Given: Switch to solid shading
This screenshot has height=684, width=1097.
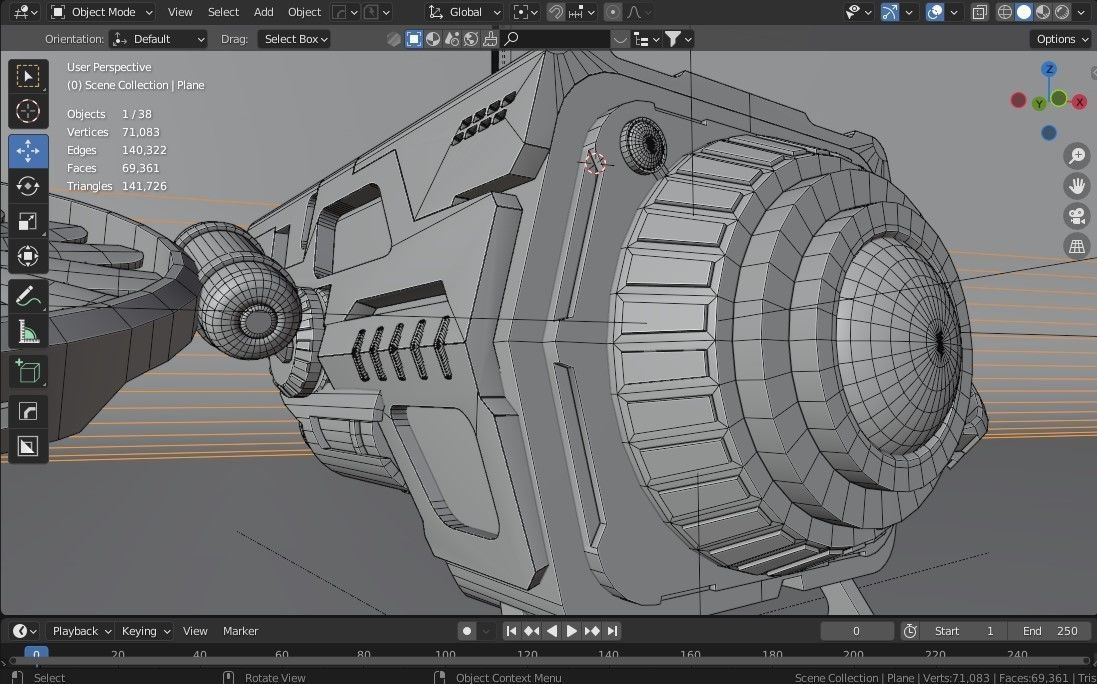Looking at the screenshot, I should click(x=1024, y=12).
